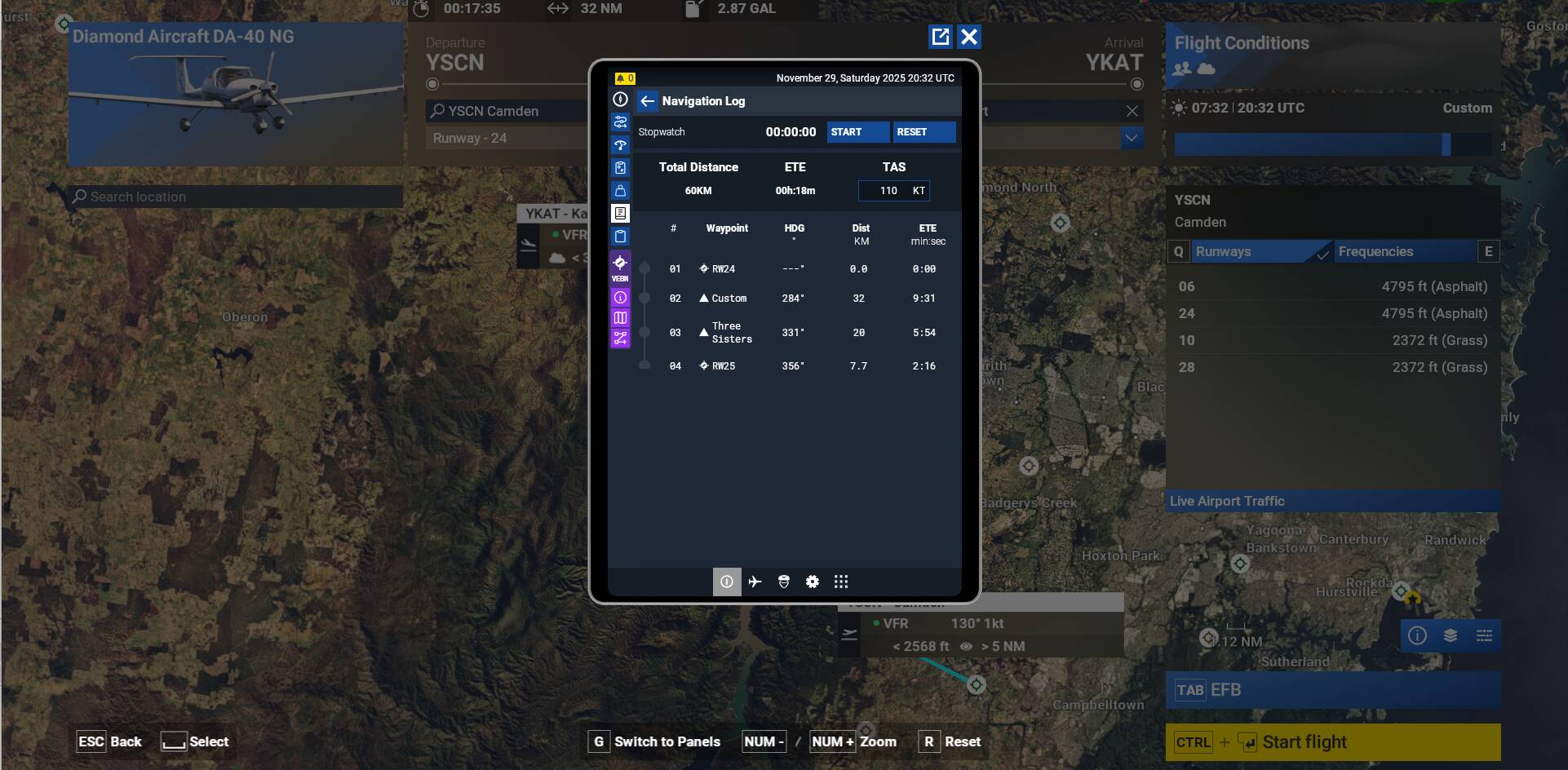Select the highlighted Navigation Log sidebar icon
This screenshot has width=1568, height=770.
620,214
